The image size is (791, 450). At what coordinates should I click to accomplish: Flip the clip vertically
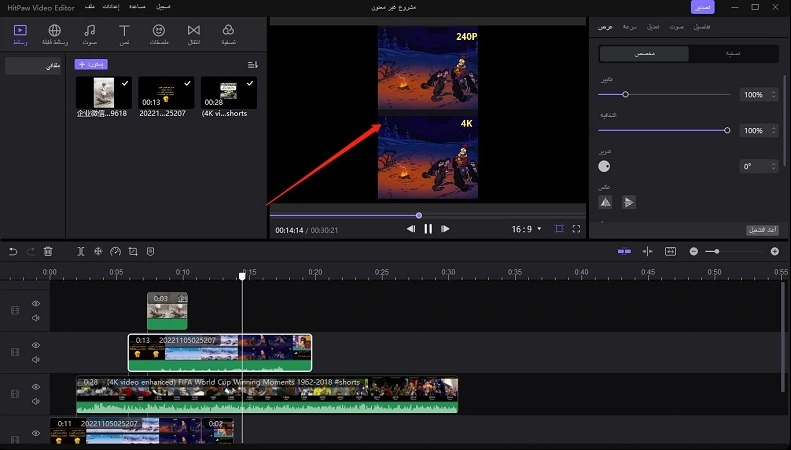(x=629, y=202)
